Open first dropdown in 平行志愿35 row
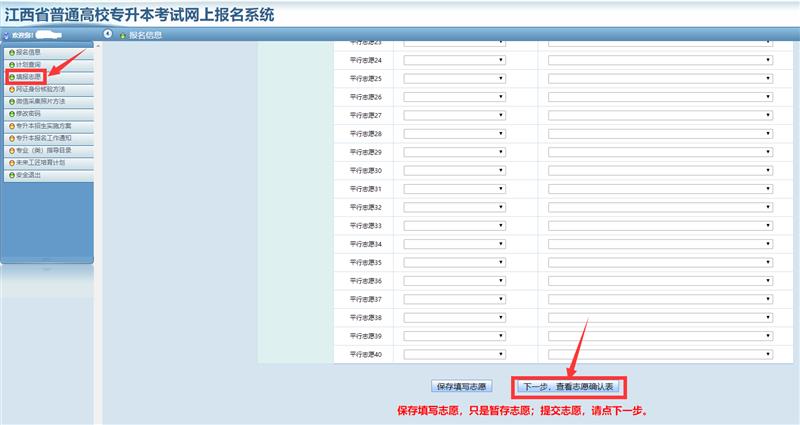Screen dimensions: 800x425 [x=455, y=262]
